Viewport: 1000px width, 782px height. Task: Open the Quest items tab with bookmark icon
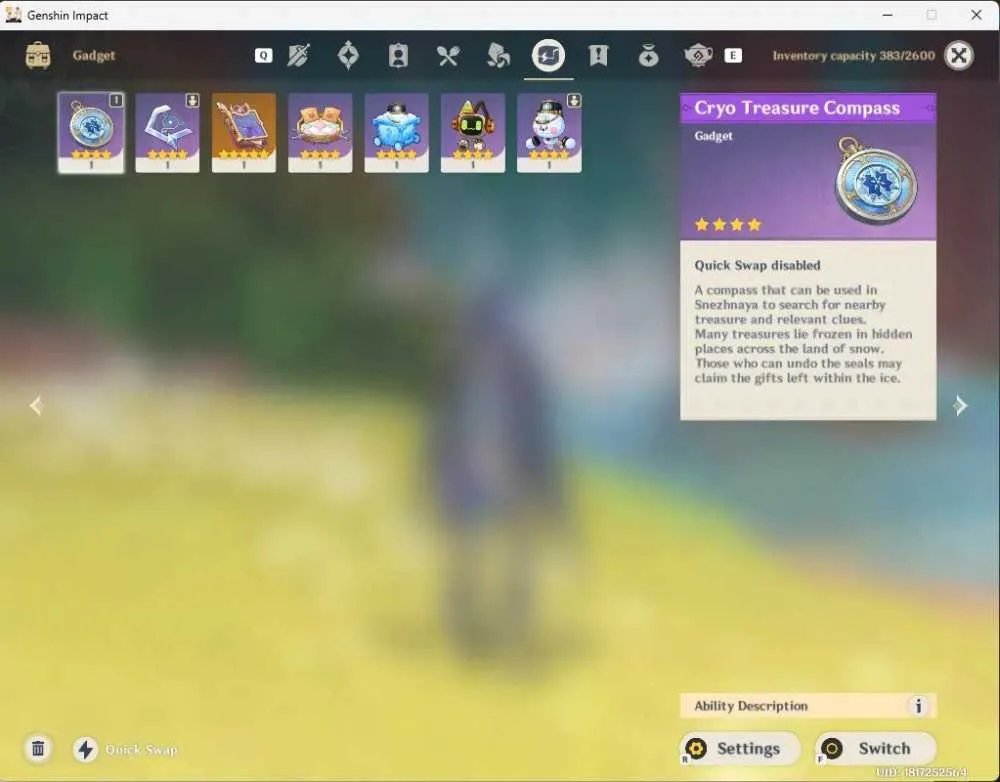pyautogui.click(x=598, y=55)
